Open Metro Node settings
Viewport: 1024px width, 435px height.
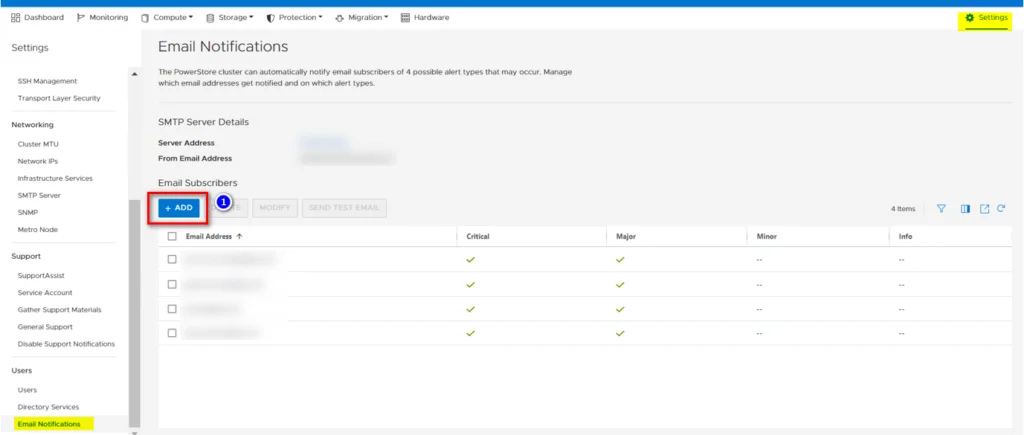point(38,230)
